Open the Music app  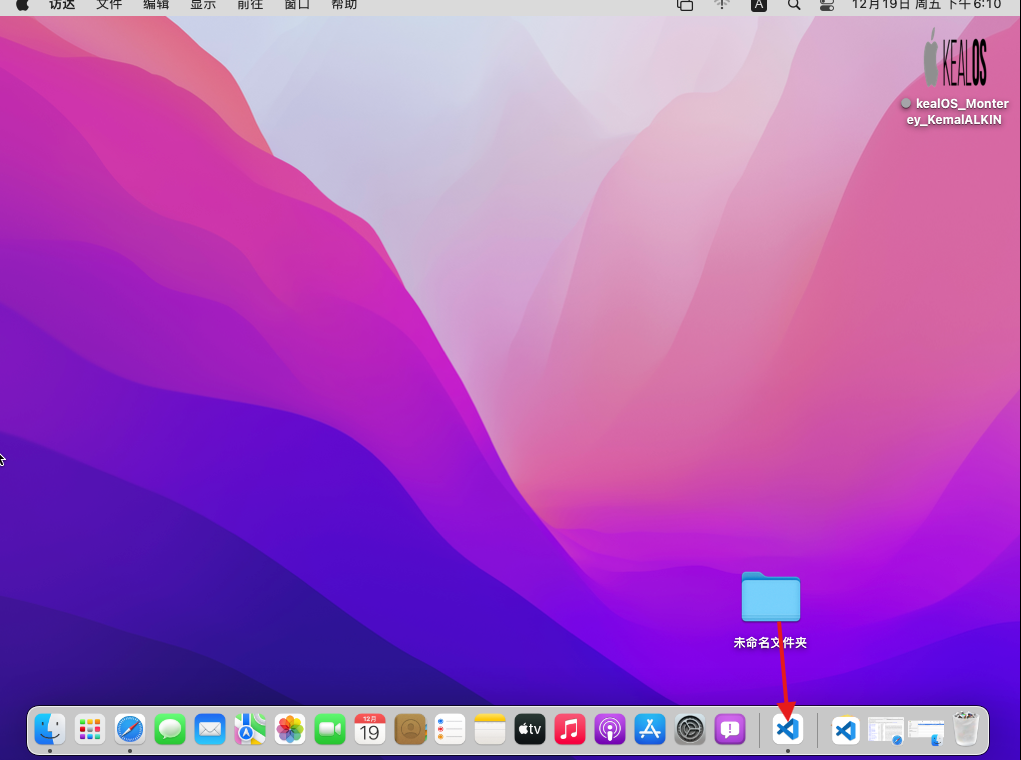point(570,730)
